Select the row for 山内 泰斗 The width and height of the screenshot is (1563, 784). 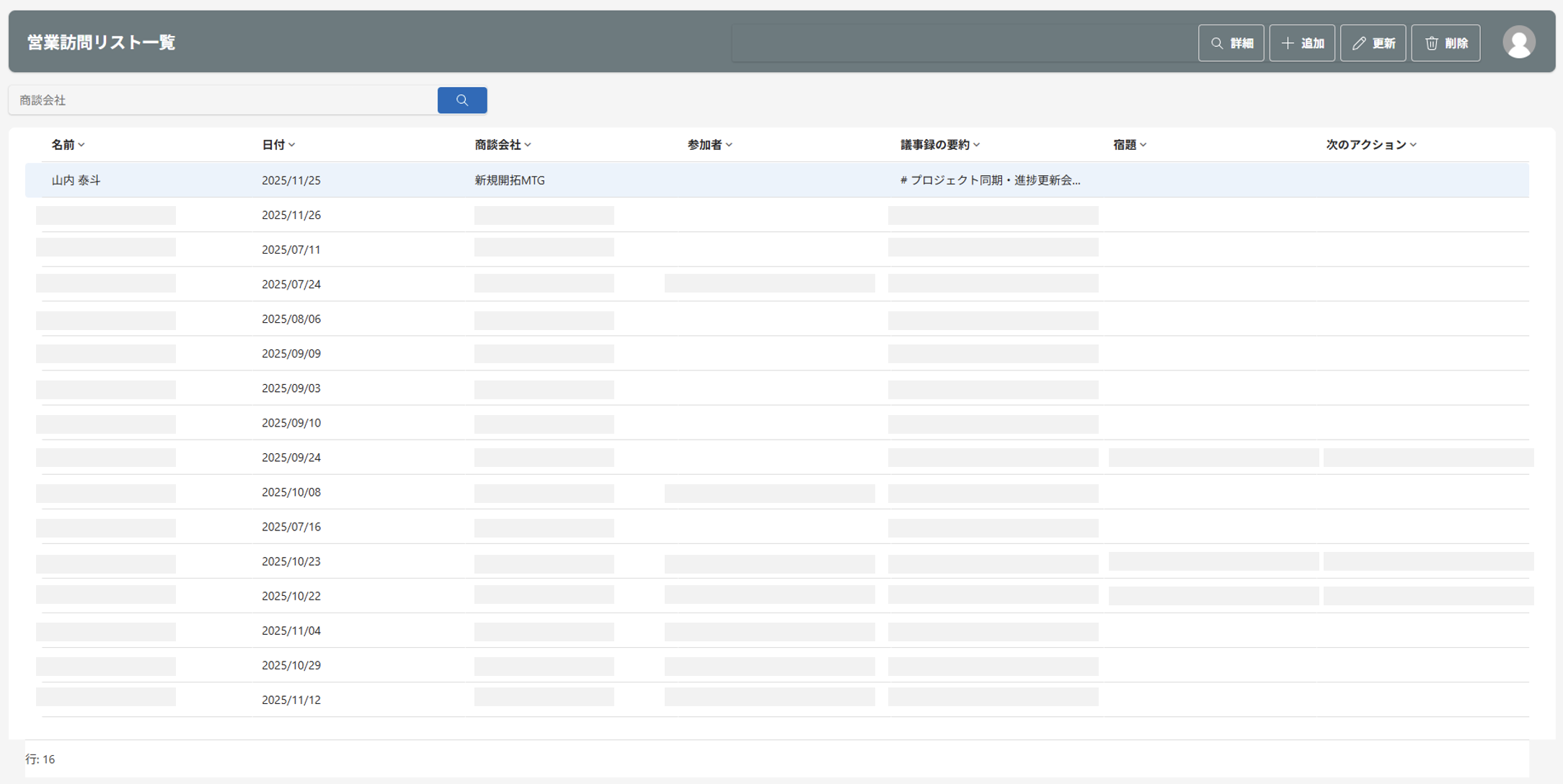point(76,180)
